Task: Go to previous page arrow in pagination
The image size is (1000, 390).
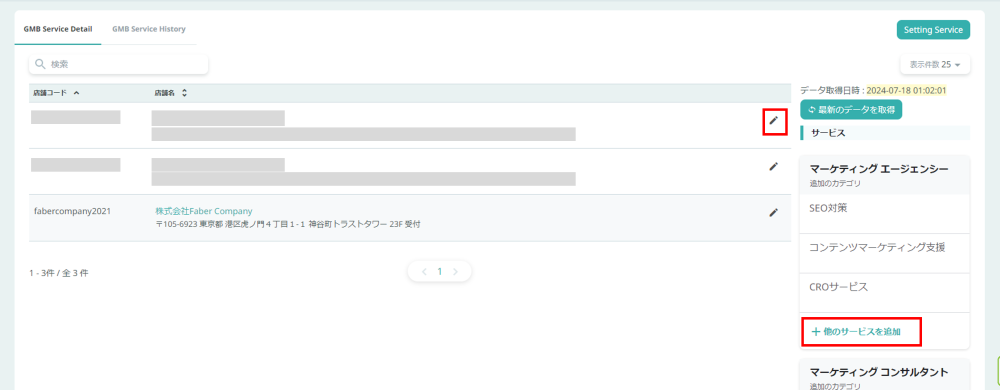Action: 424,271
